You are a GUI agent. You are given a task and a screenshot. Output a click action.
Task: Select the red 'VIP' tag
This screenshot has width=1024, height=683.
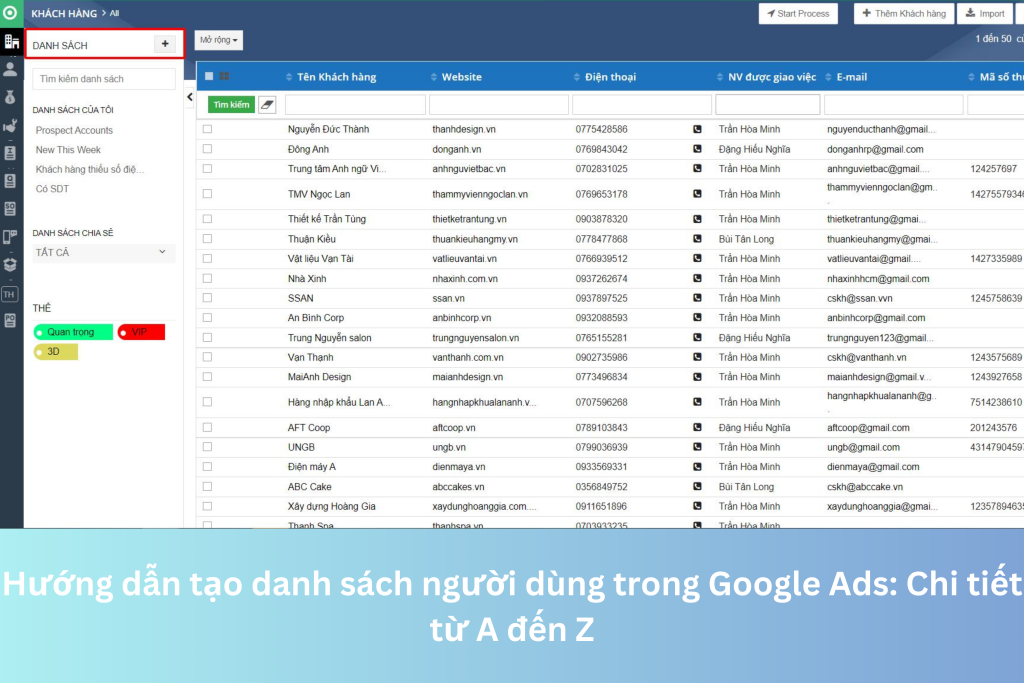click(141, 332)
